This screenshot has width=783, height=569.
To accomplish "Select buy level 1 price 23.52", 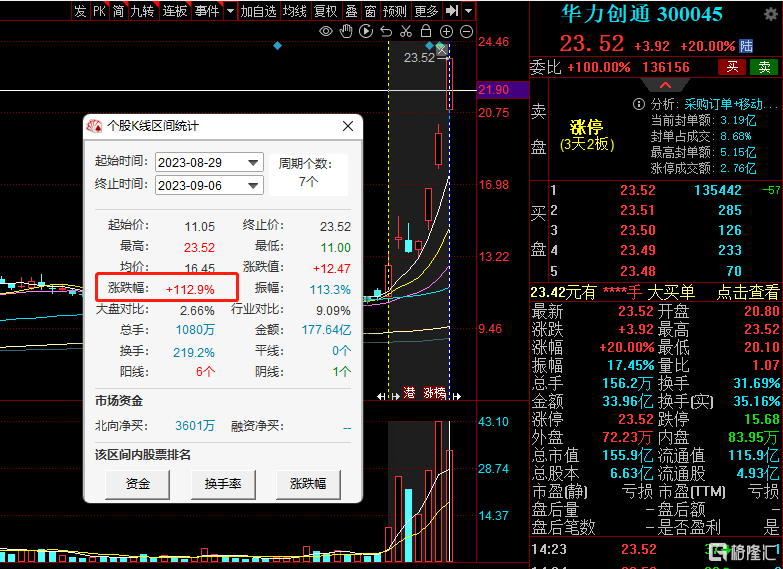I will (x=638, y=190).
